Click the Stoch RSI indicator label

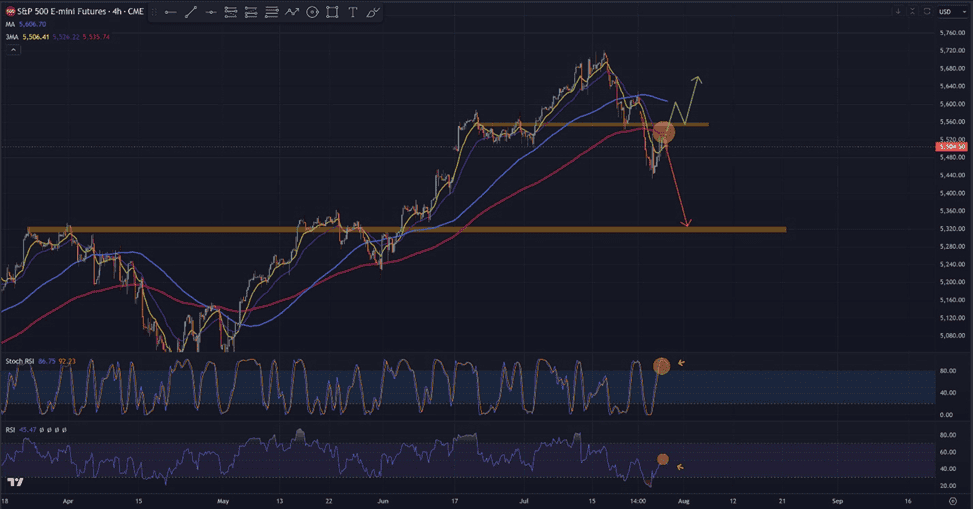tap(20, 361)
